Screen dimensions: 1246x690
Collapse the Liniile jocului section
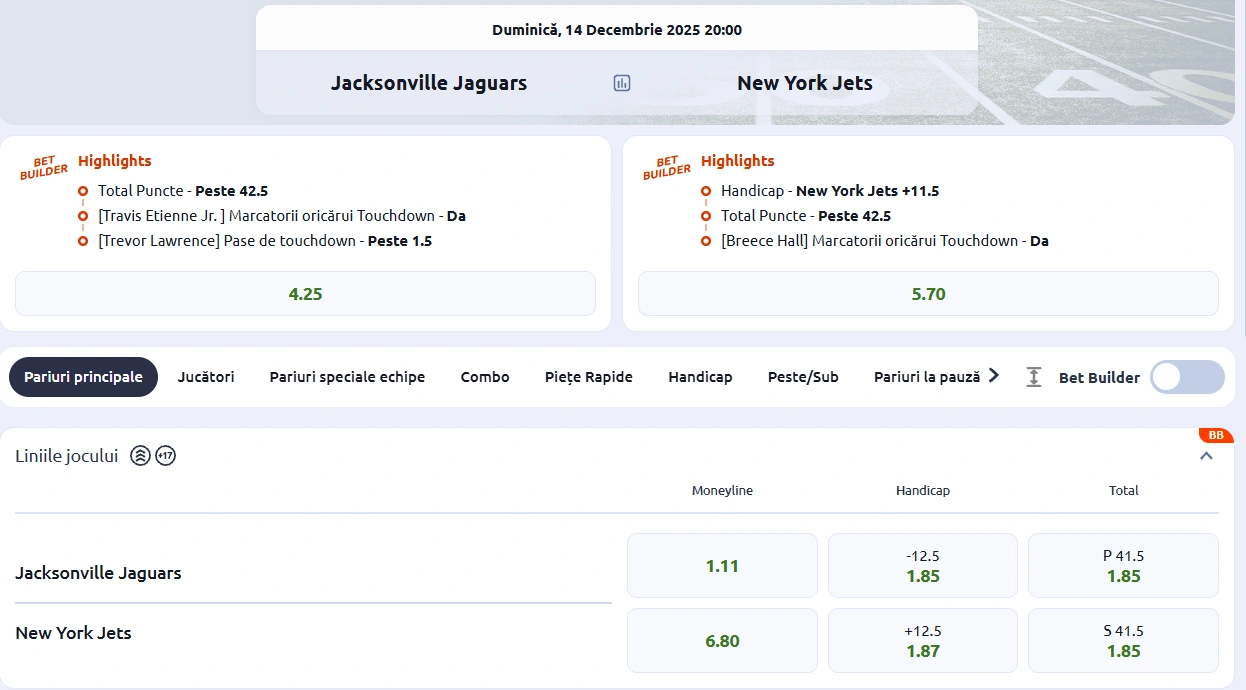[1205, 454]
